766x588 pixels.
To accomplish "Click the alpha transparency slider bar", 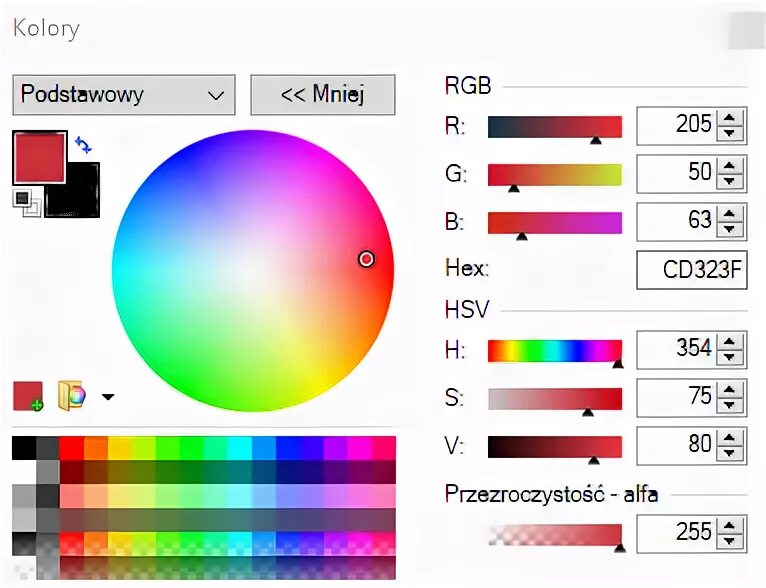I will (x=555, y=535).
